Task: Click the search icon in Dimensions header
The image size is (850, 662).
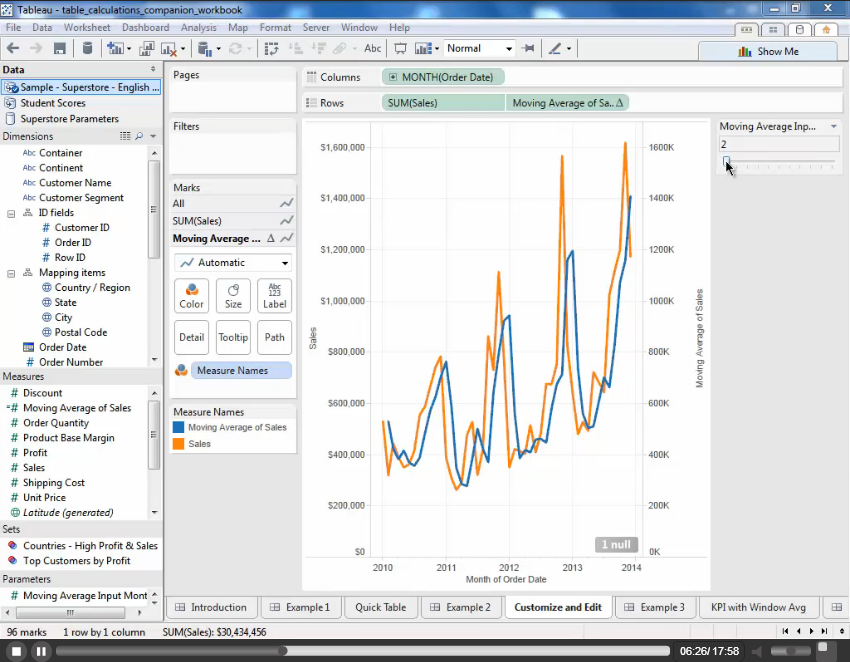Action: pos(139,136)
